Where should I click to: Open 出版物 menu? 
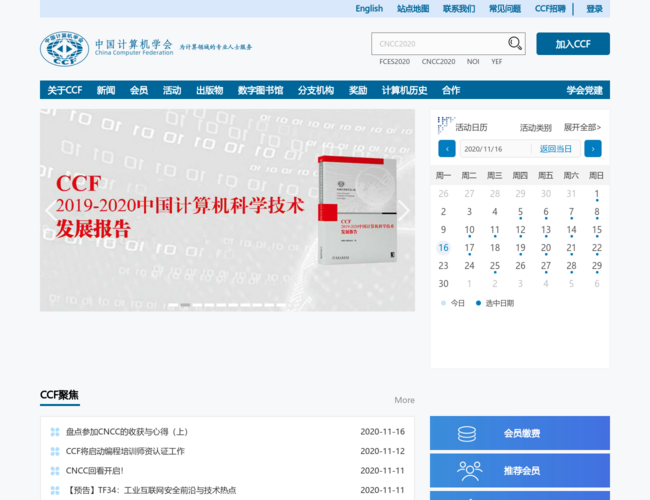pyautogui.click(x=209, y=90)
